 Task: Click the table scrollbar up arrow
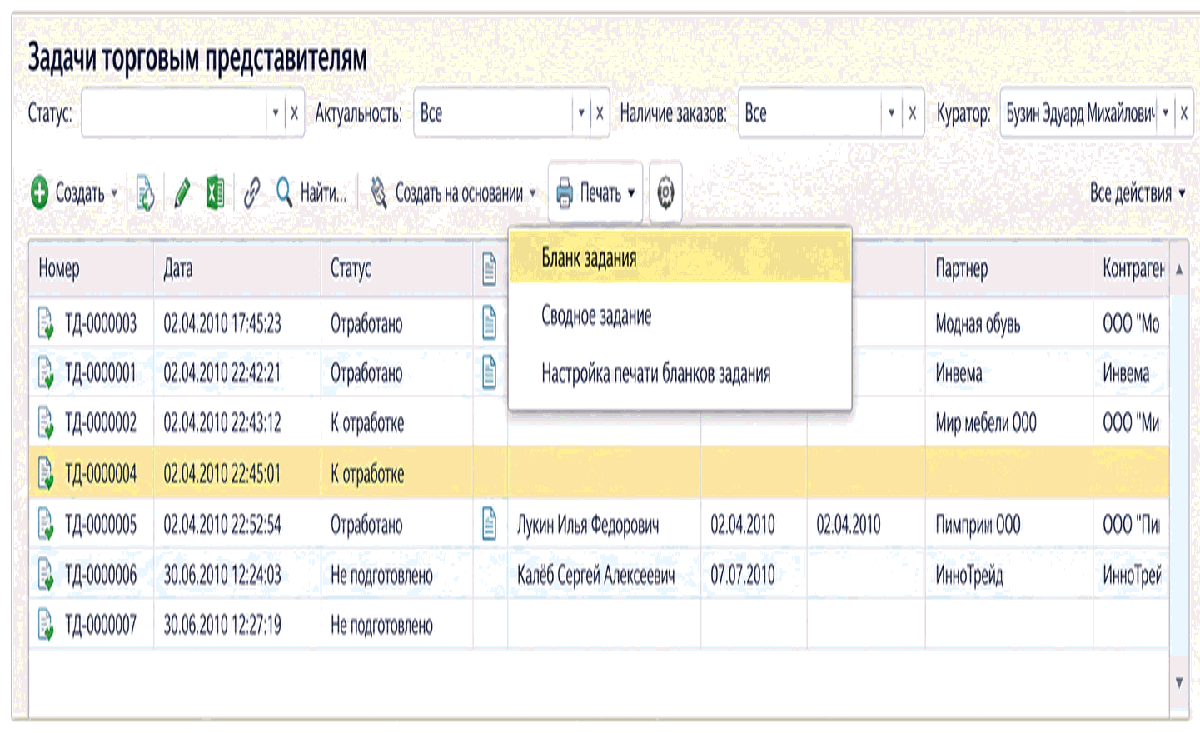(1180, 269)
